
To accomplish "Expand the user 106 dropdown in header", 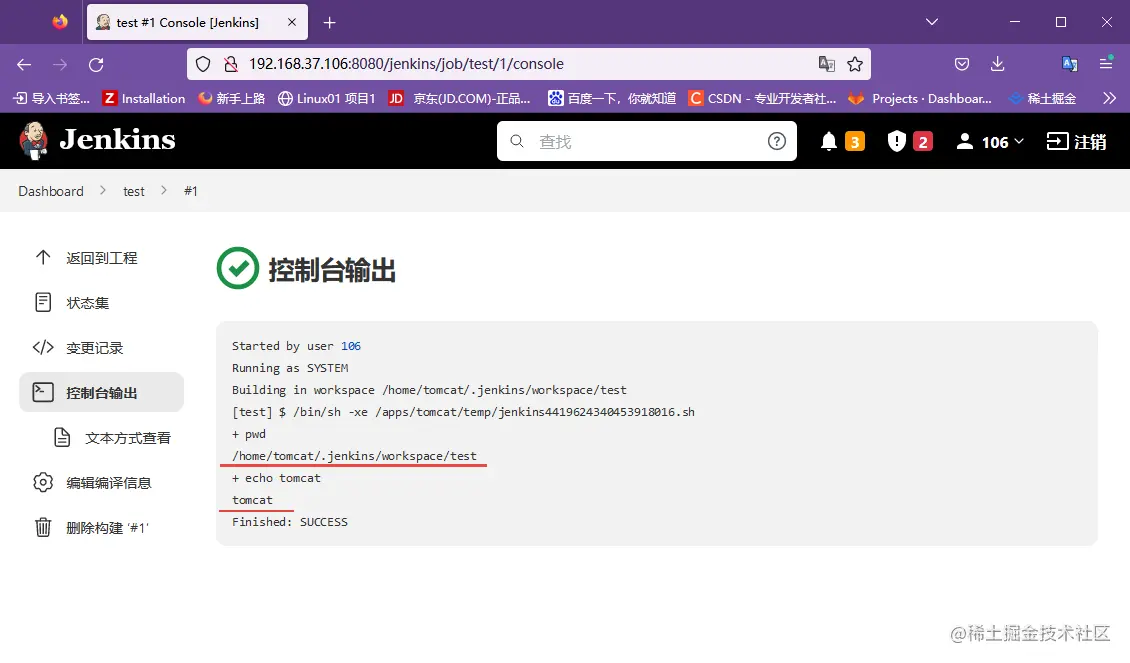I will point(989,141).
